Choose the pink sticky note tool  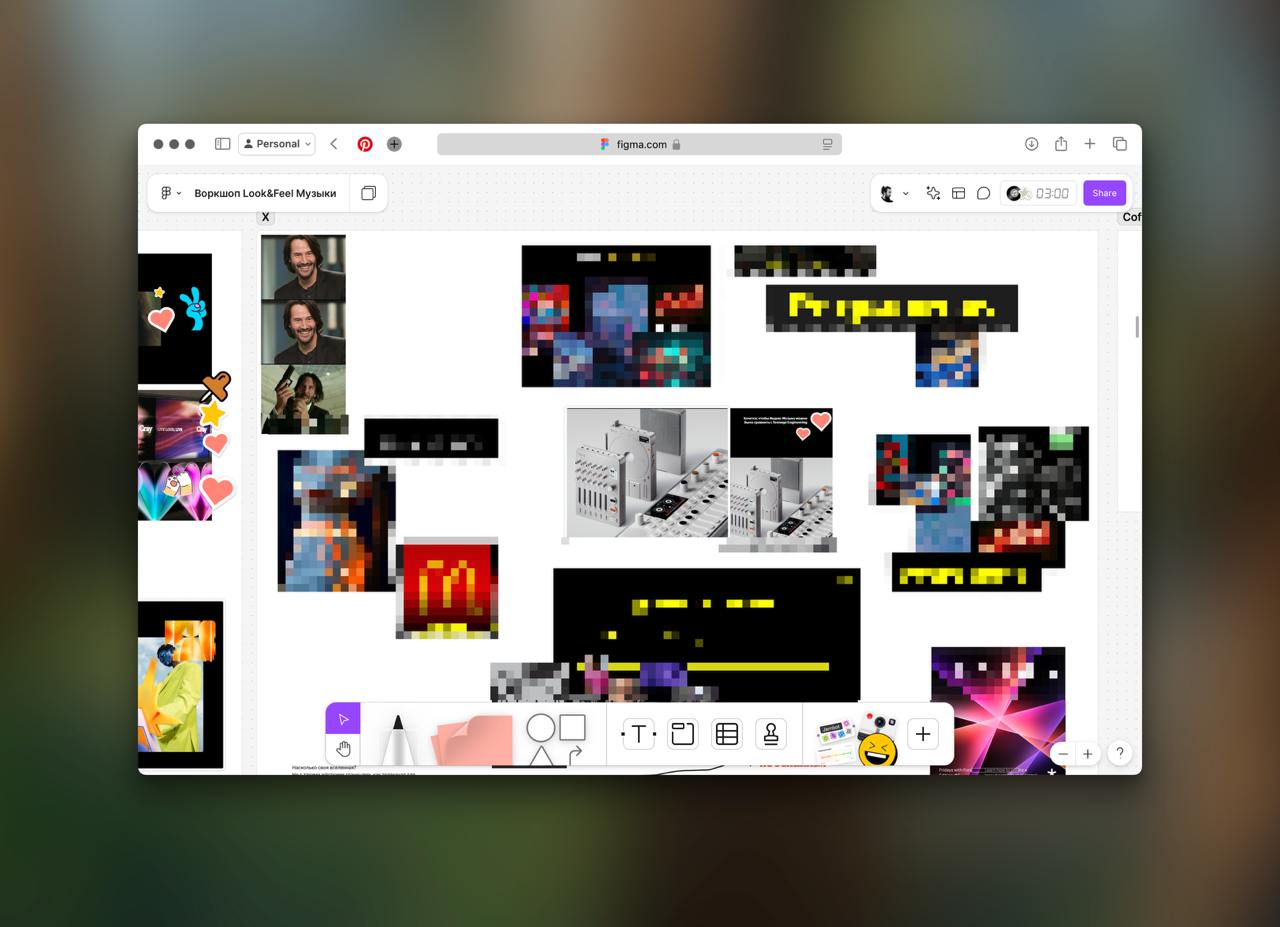coord(471,741)
